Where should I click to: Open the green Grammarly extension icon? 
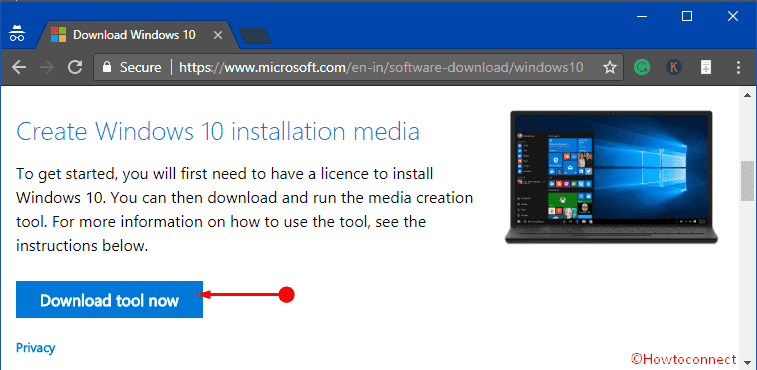click(641, 67)
